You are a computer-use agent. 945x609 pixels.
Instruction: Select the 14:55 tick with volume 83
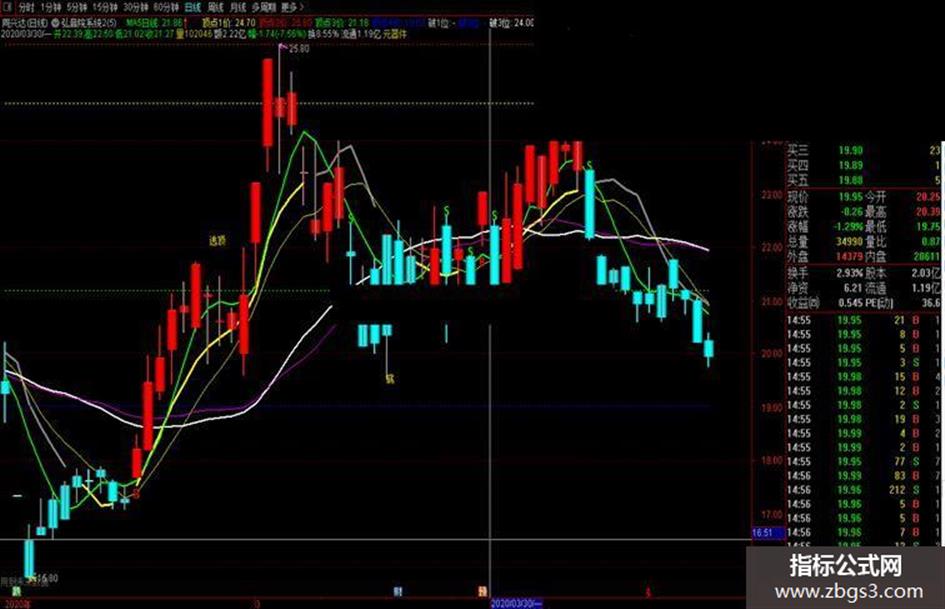[864, 476]
